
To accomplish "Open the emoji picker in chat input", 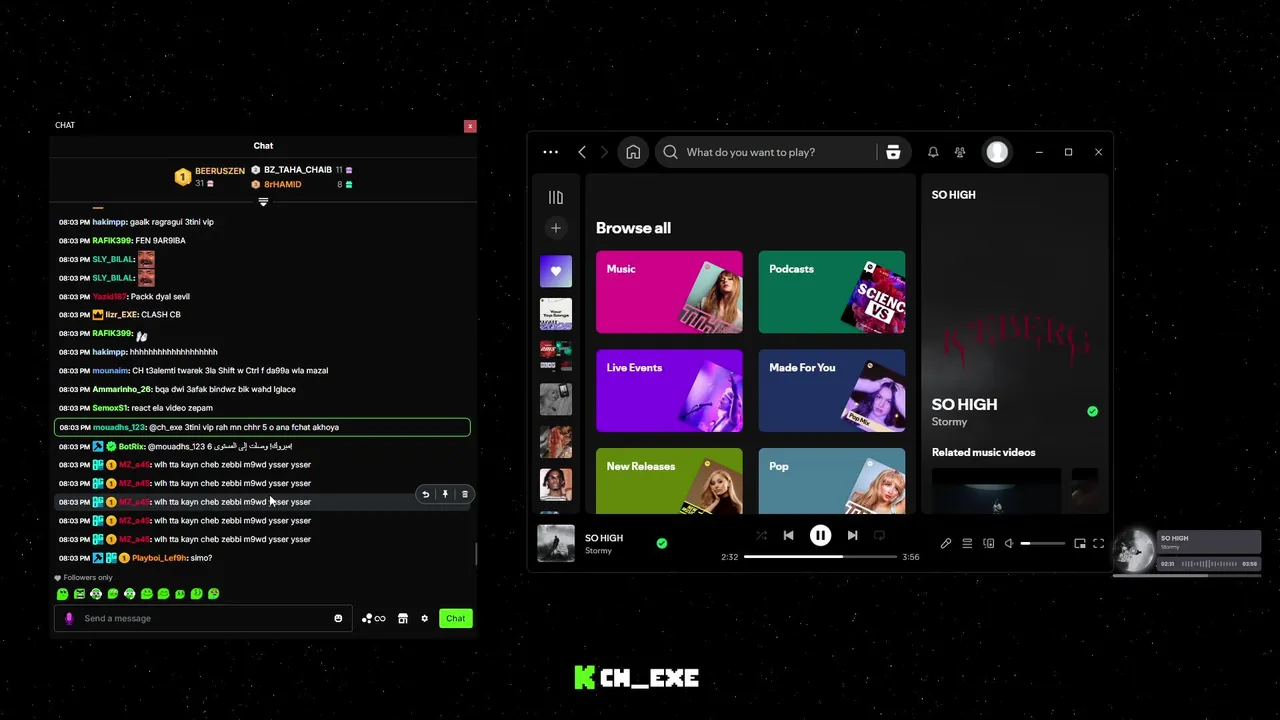I will point(338,618).
